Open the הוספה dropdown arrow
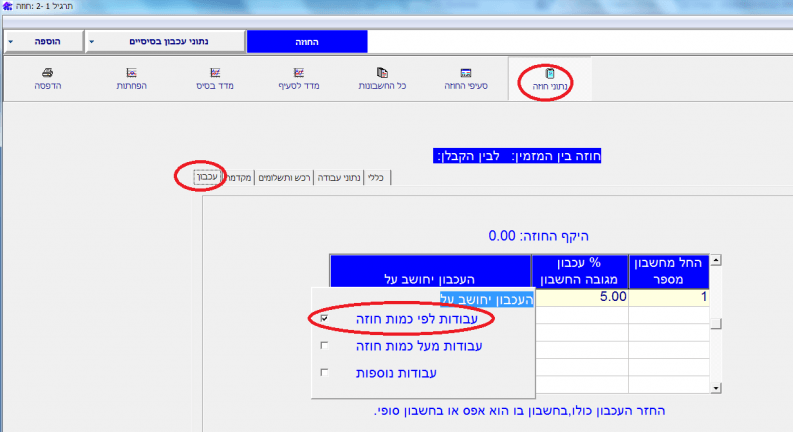The image size is (793, 432). click(10, 43)
